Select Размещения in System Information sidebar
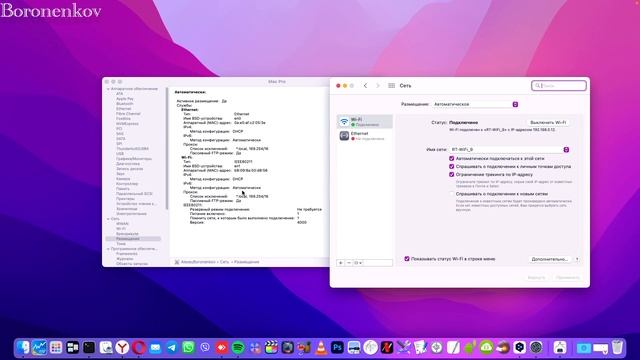The width and height of the screenshot is (640, 360). [133, 239]
